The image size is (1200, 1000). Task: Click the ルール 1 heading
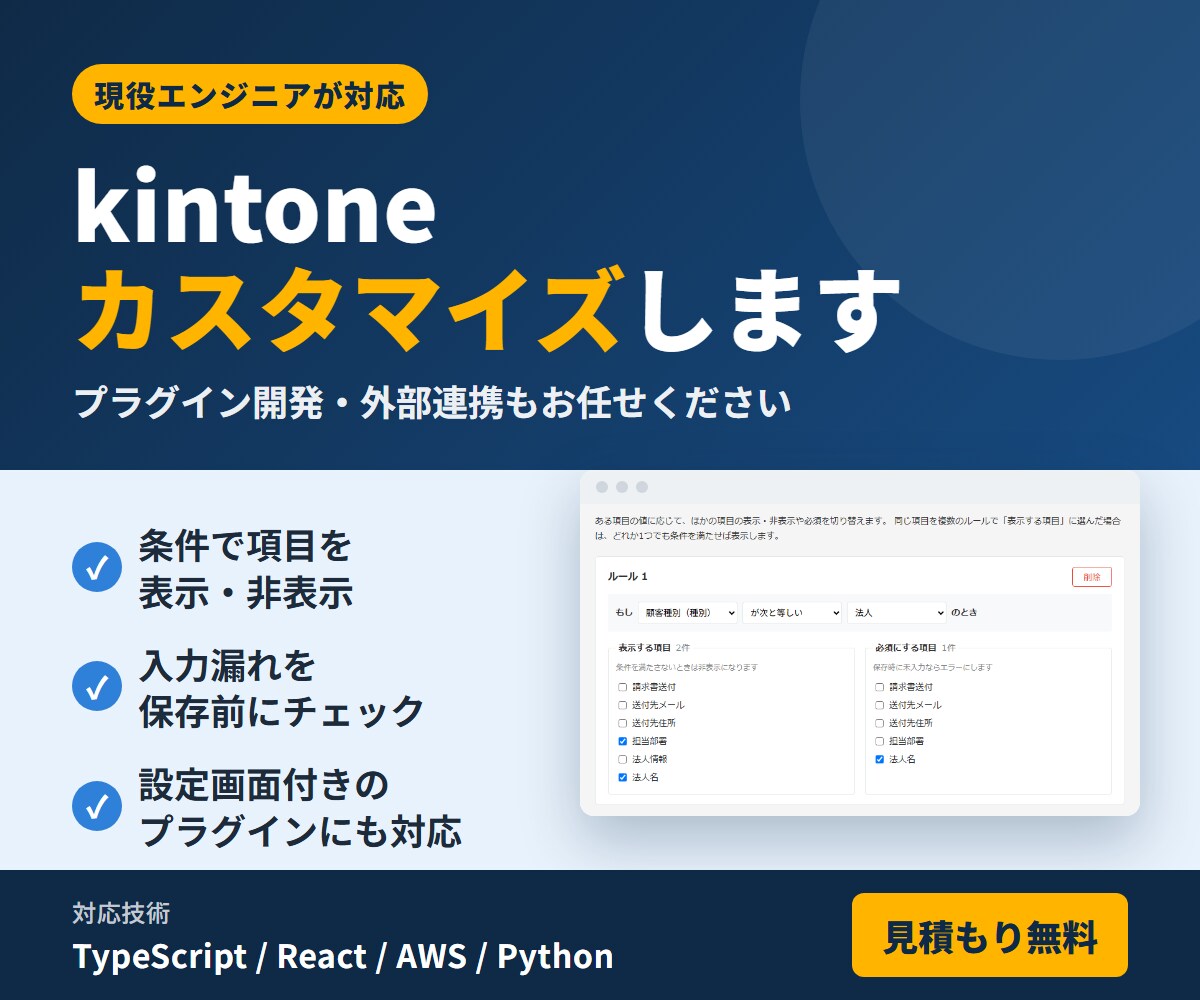click(628, 577)
